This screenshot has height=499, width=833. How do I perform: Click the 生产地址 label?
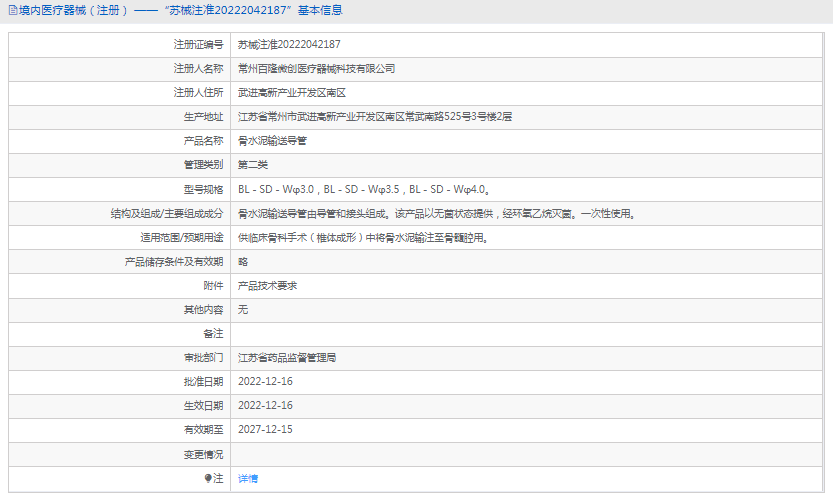click(x=203, y=116)
